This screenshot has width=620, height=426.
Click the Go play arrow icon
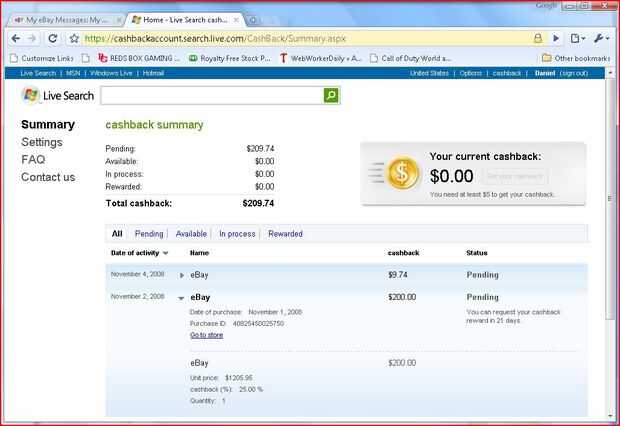(556, 38)
